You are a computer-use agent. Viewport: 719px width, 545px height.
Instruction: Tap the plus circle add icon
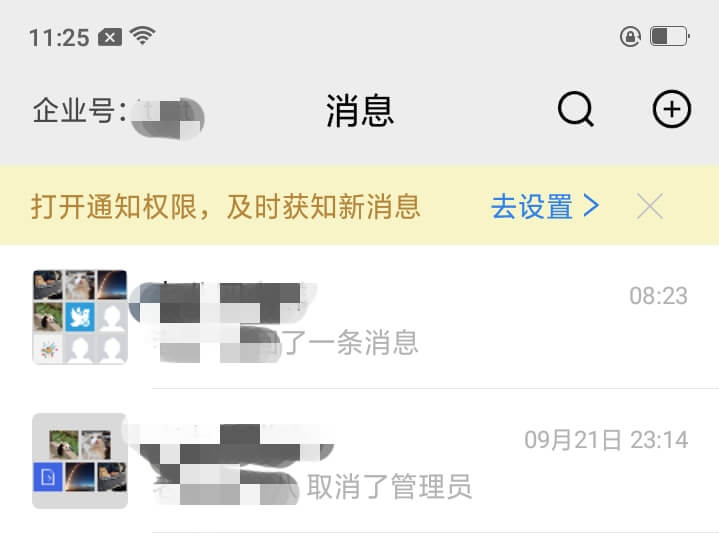(x=672, y=109)
